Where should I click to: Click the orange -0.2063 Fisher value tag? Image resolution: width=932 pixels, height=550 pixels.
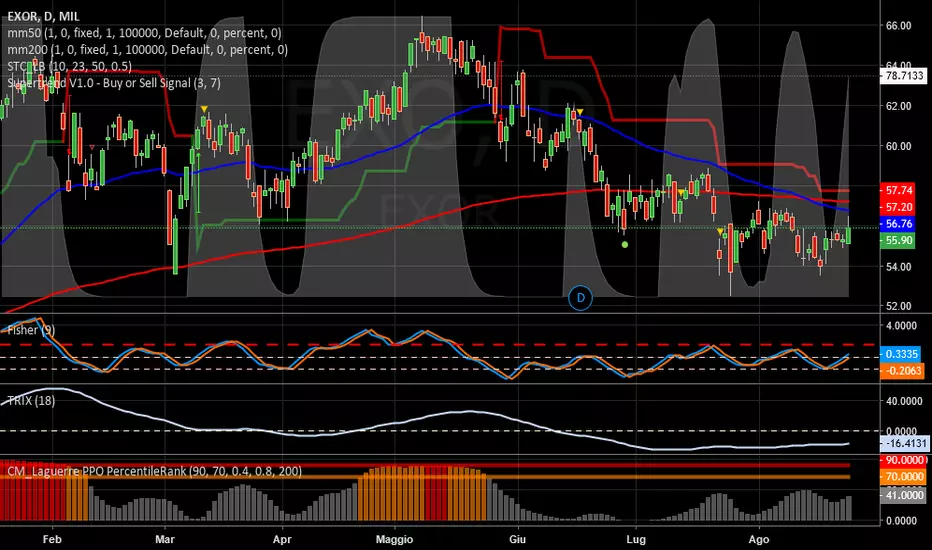(902, 370)
